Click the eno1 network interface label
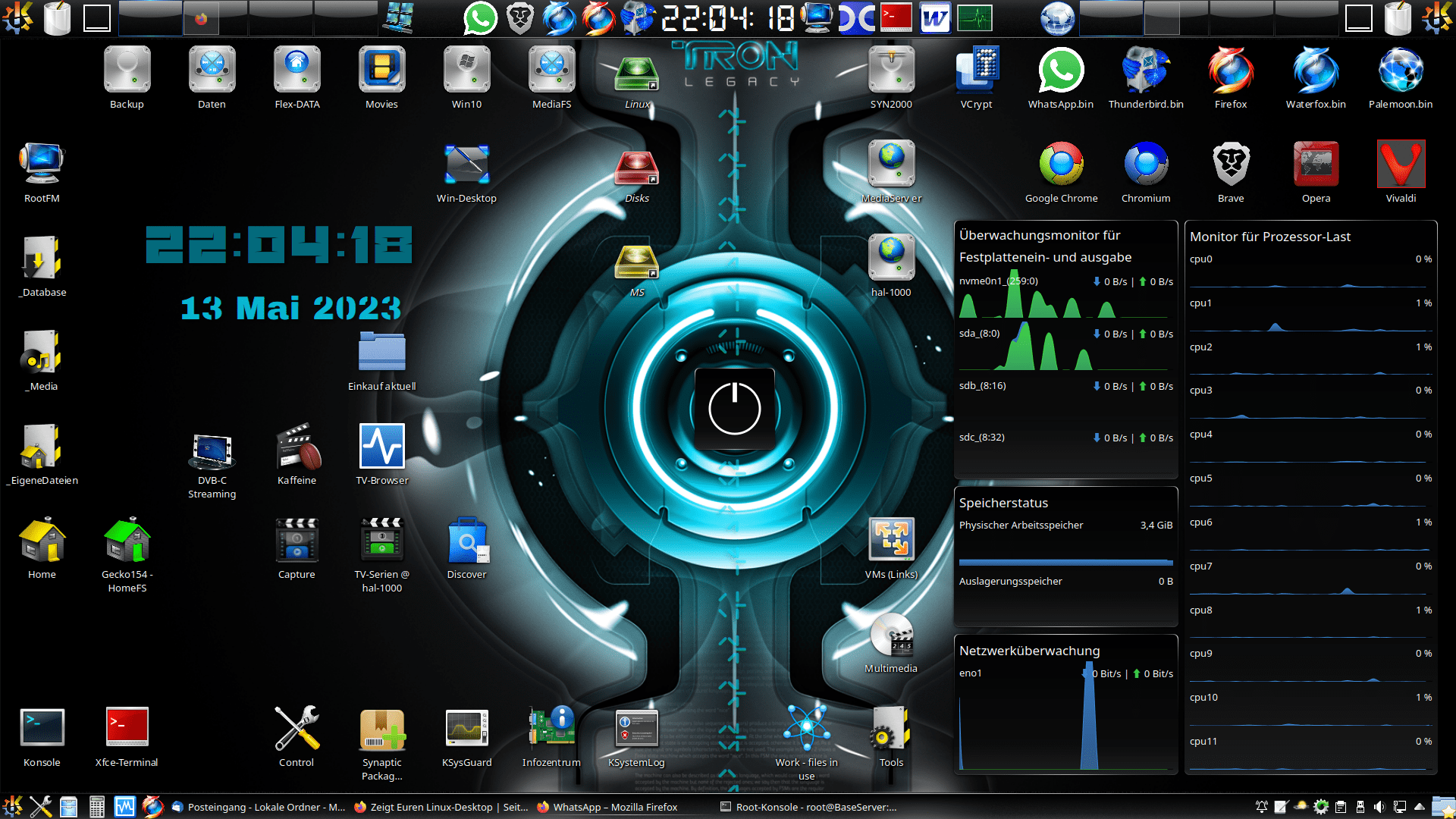Viewport: 1456px width, 819px height. tap(971, 673)
